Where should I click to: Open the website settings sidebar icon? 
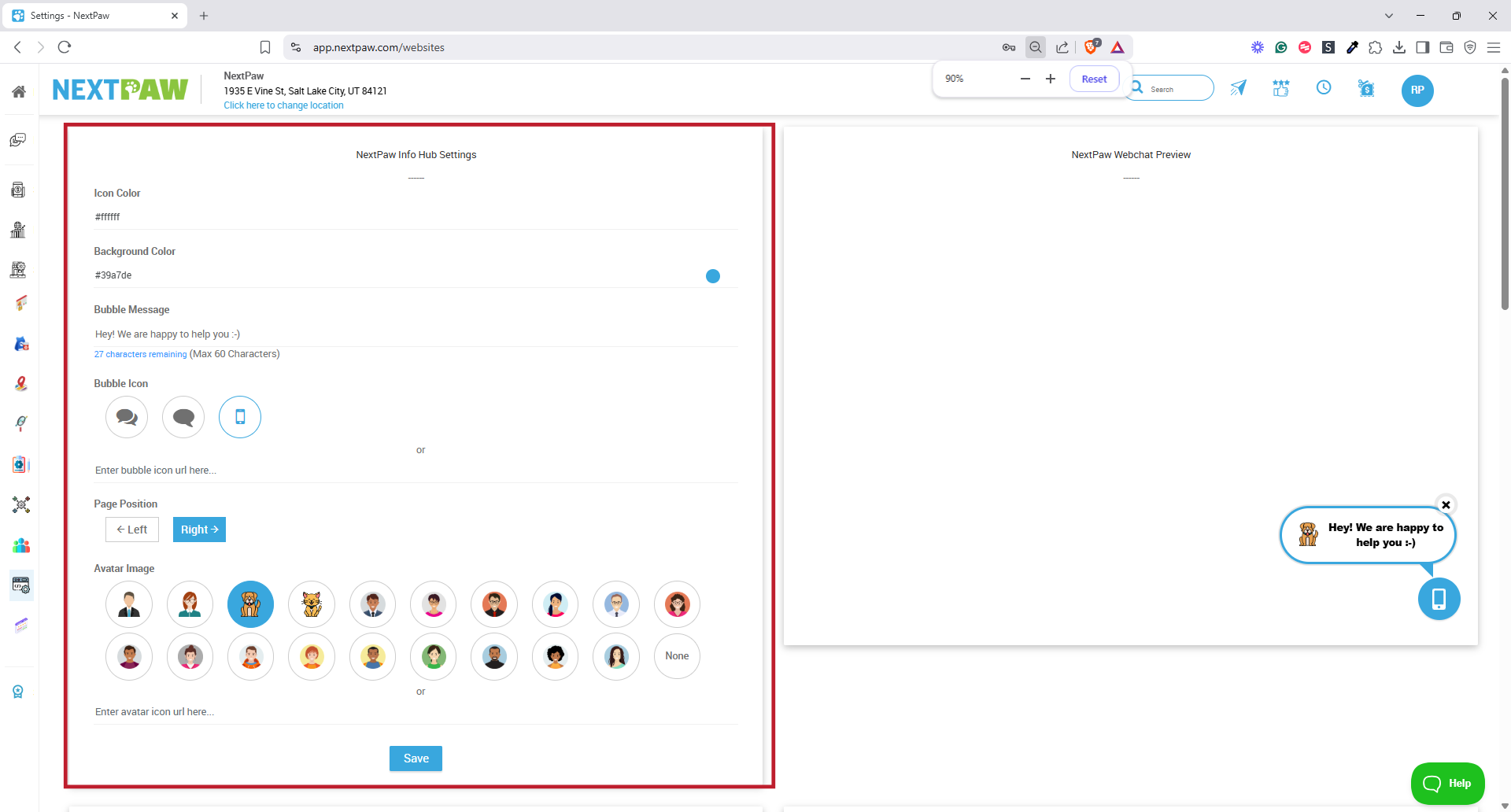(x=21, y=585)
